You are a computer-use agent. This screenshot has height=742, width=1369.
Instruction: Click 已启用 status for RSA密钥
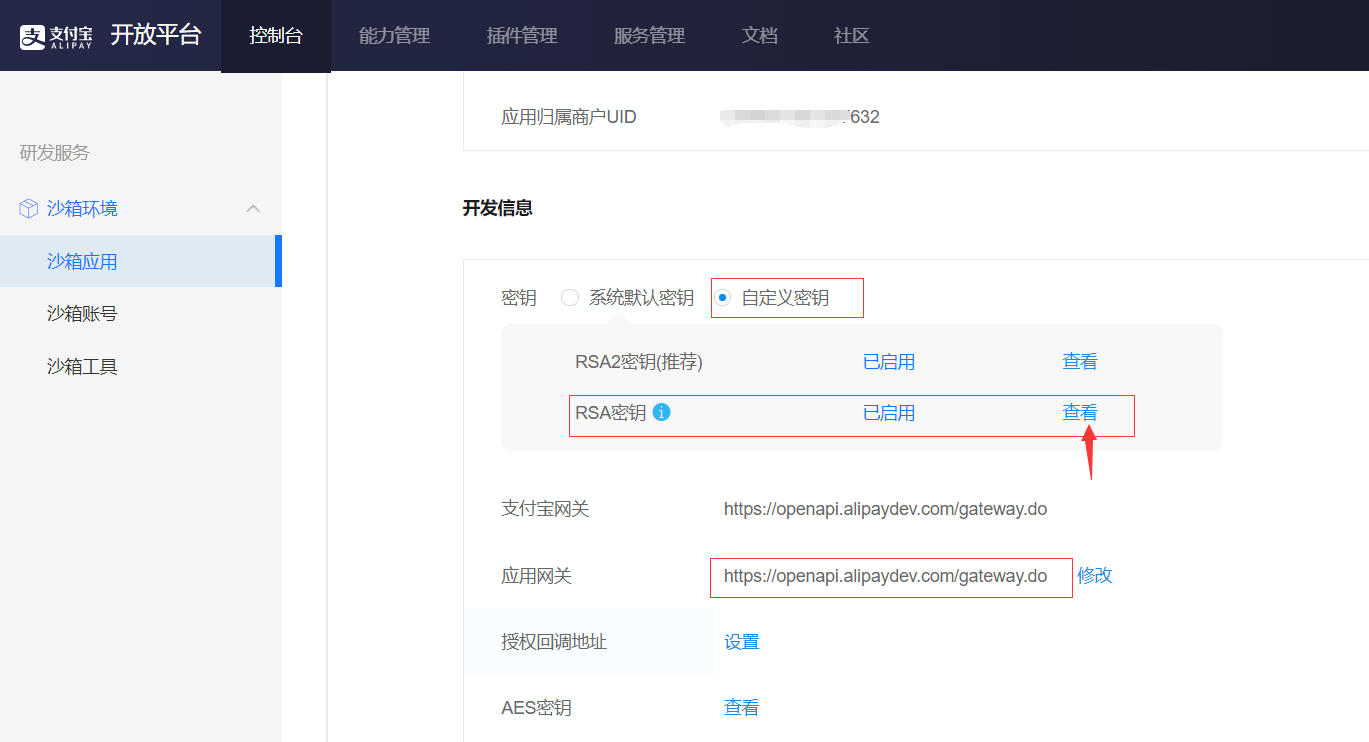(x=889, y=412)
